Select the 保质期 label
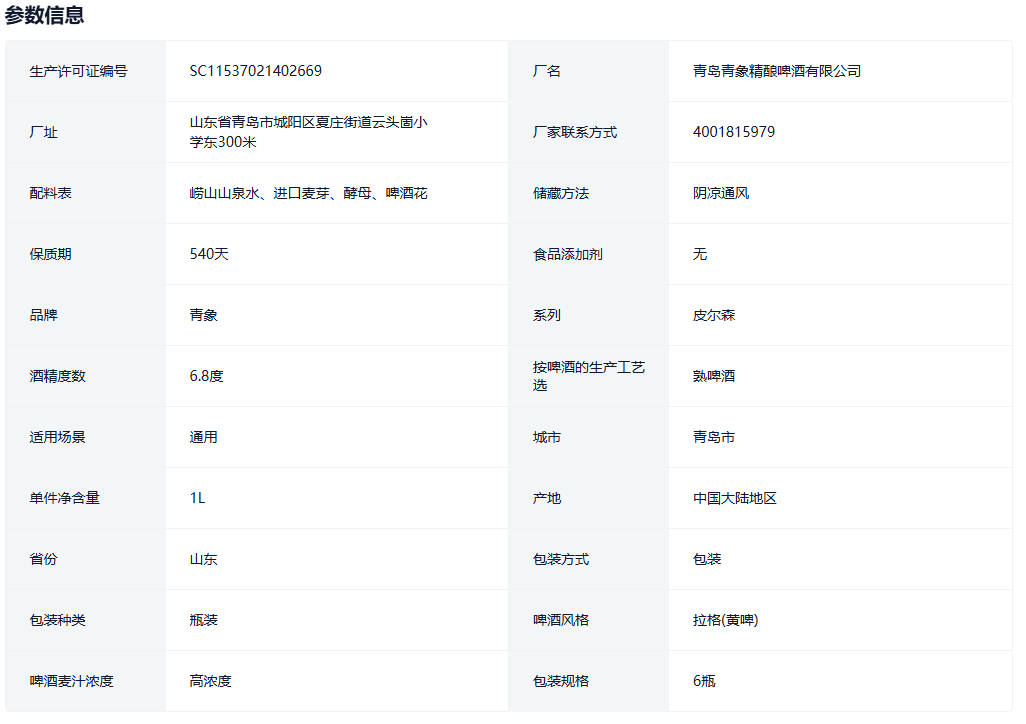The height and width of the screenshot is (724, 1026). [x=50, y=253]
